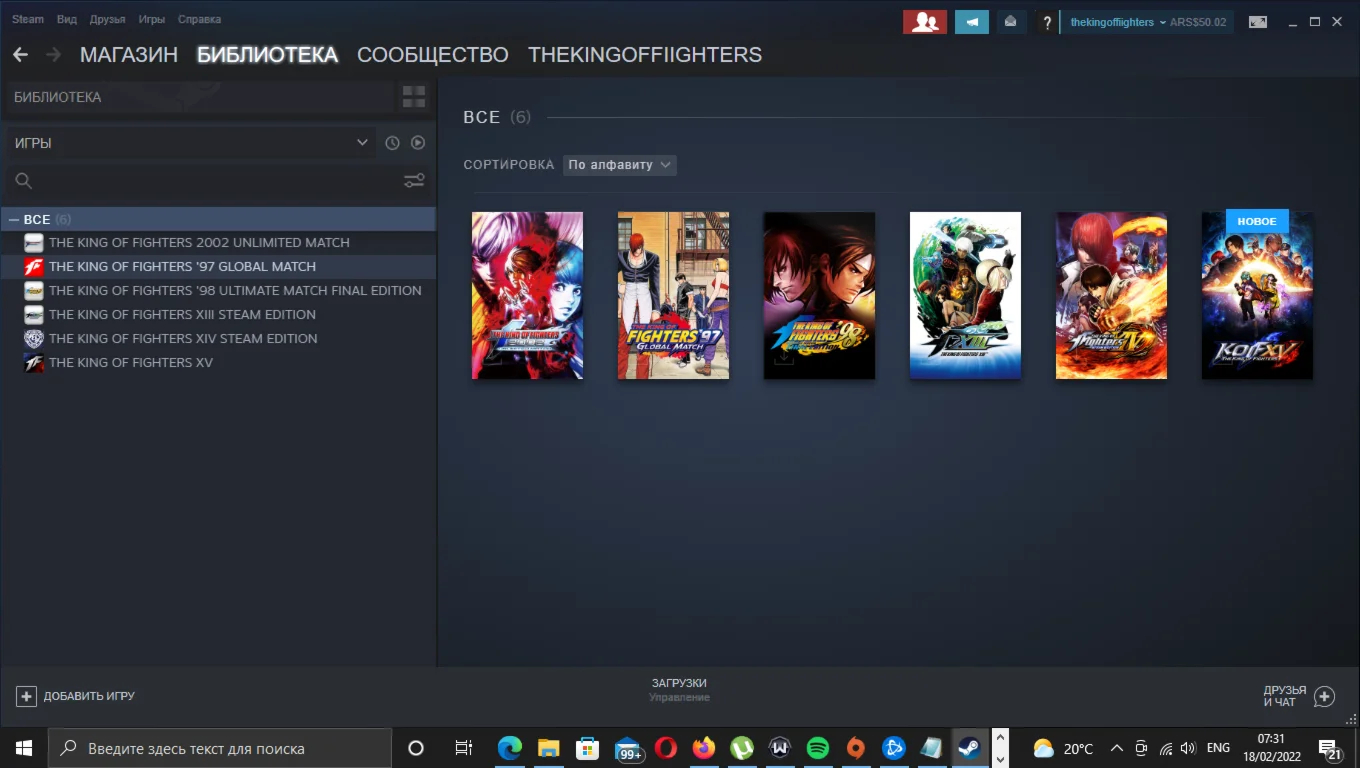Click KOF 2002 Unlimited Match list icon
1360x768 pixels.
click(x=34, y=242)
